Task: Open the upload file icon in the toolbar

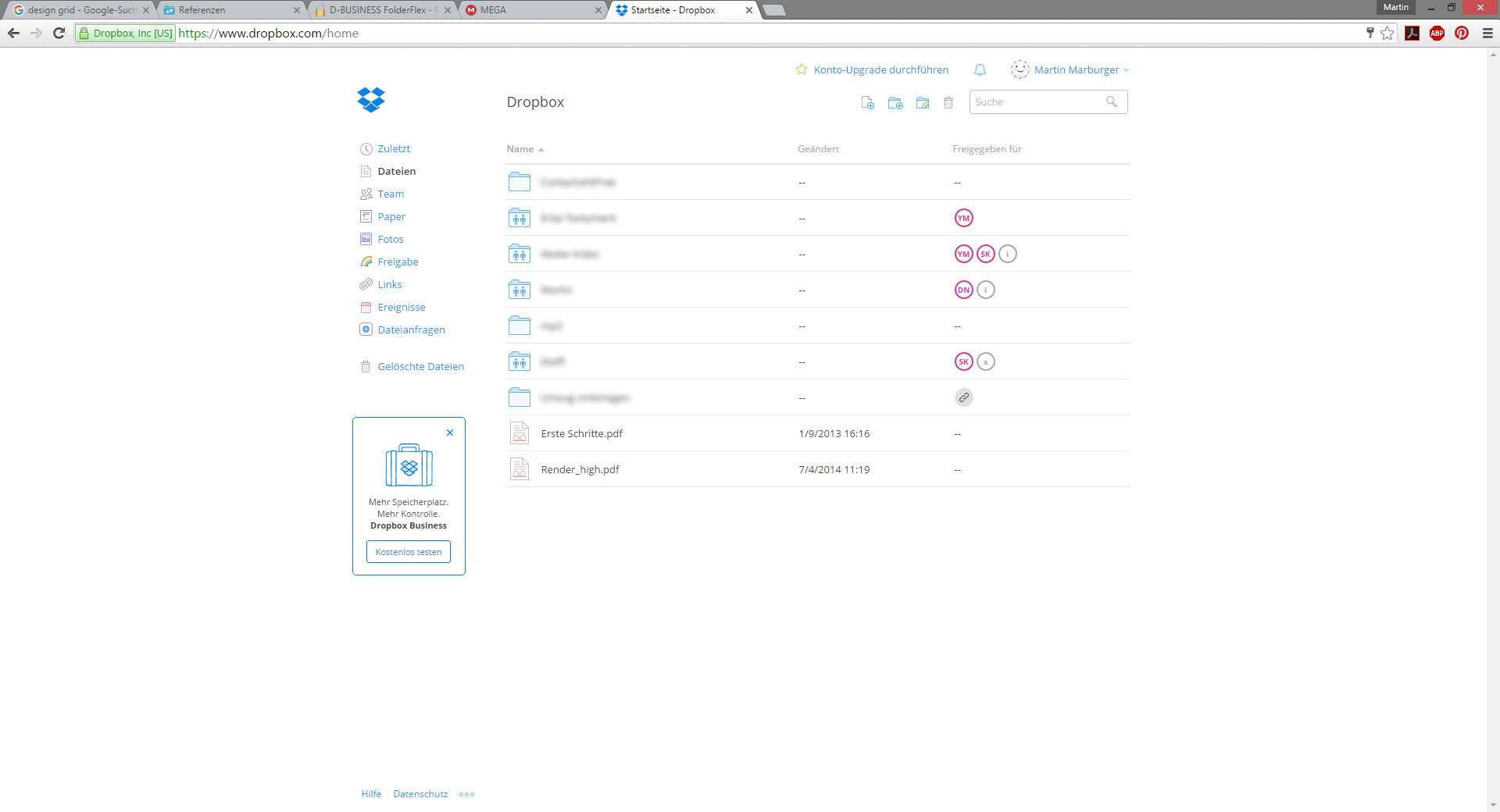Action: pos(867,102)
